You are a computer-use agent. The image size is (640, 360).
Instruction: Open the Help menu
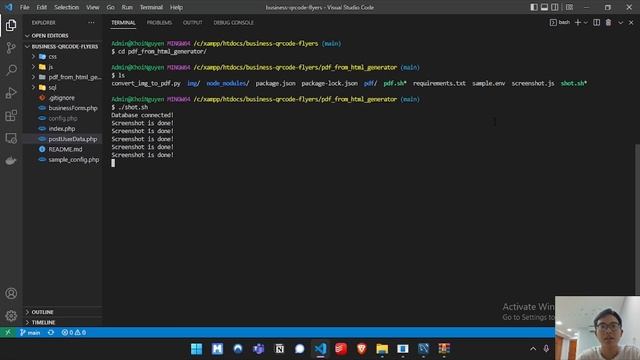click(x=176, y=7)
